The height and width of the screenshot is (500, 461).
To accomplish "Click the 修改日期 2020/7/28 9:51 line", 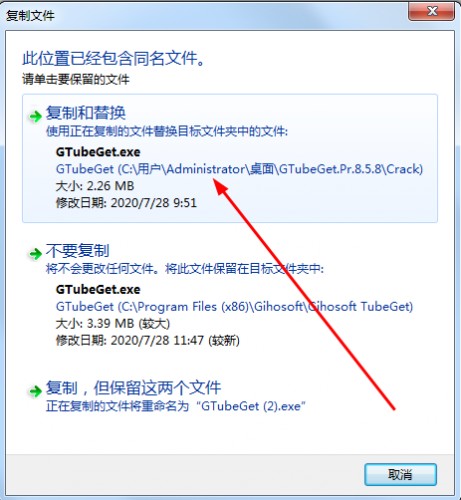I will [x=126, y=203].
